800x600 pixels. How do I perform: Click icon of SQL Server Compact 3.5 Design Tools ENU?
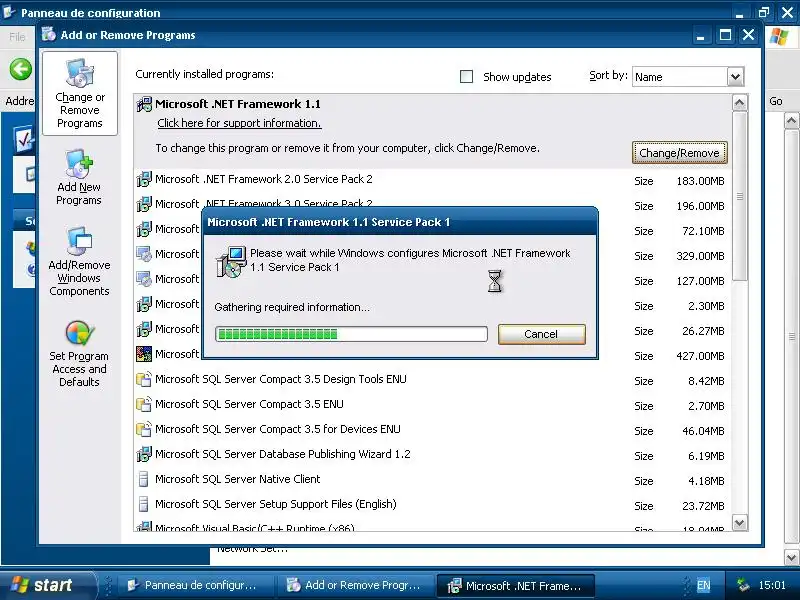click(x=144, y=379)
